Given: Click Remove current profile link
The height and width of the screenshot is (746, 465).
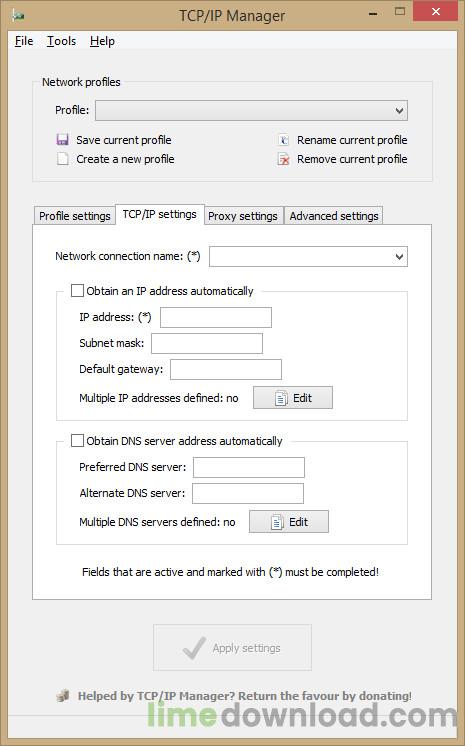Looking at the screenshot, I should click(352, 159).
